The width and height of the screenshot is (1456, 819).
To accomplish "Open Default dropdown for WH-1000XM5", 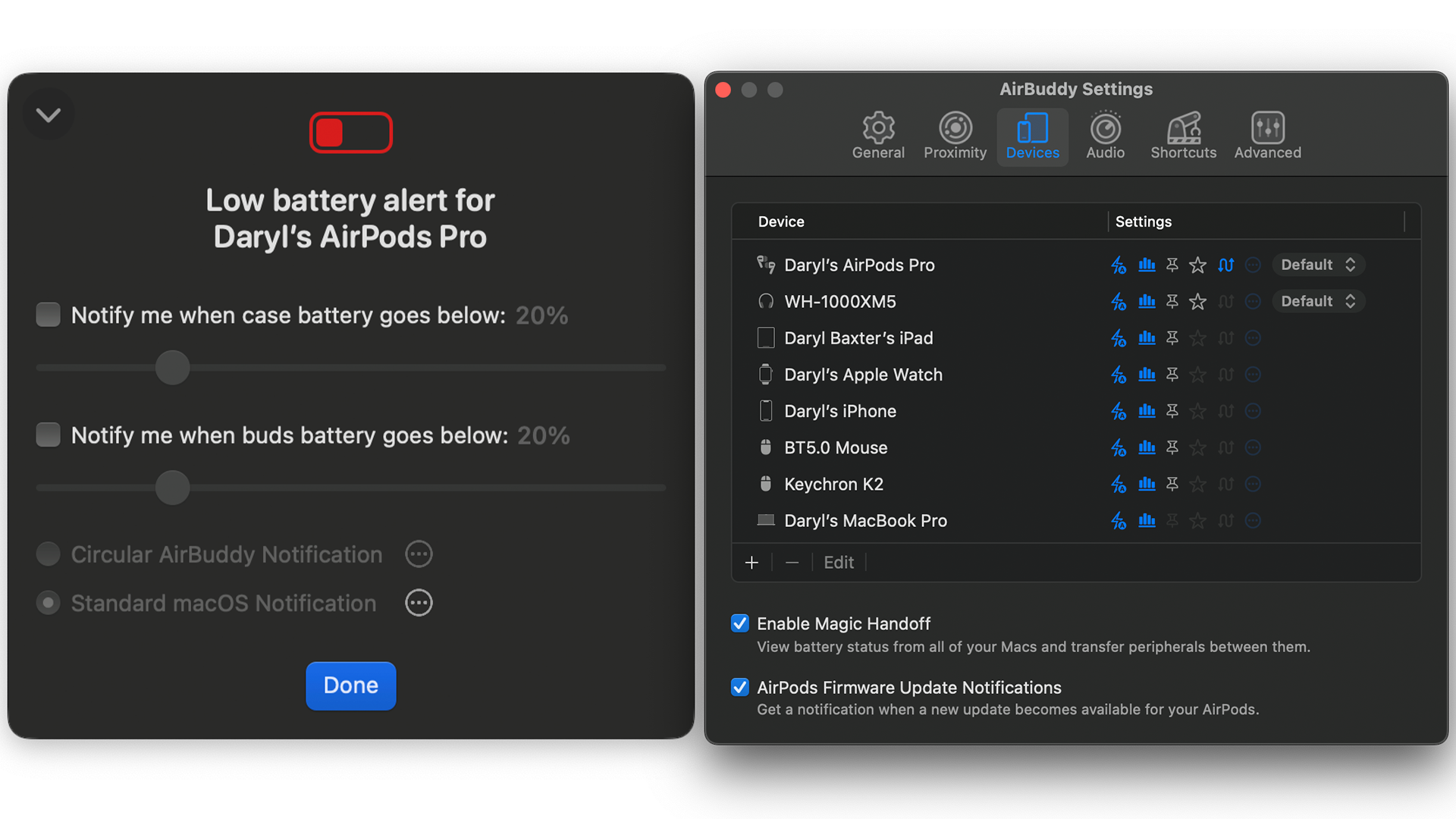I will (1318, 302).
